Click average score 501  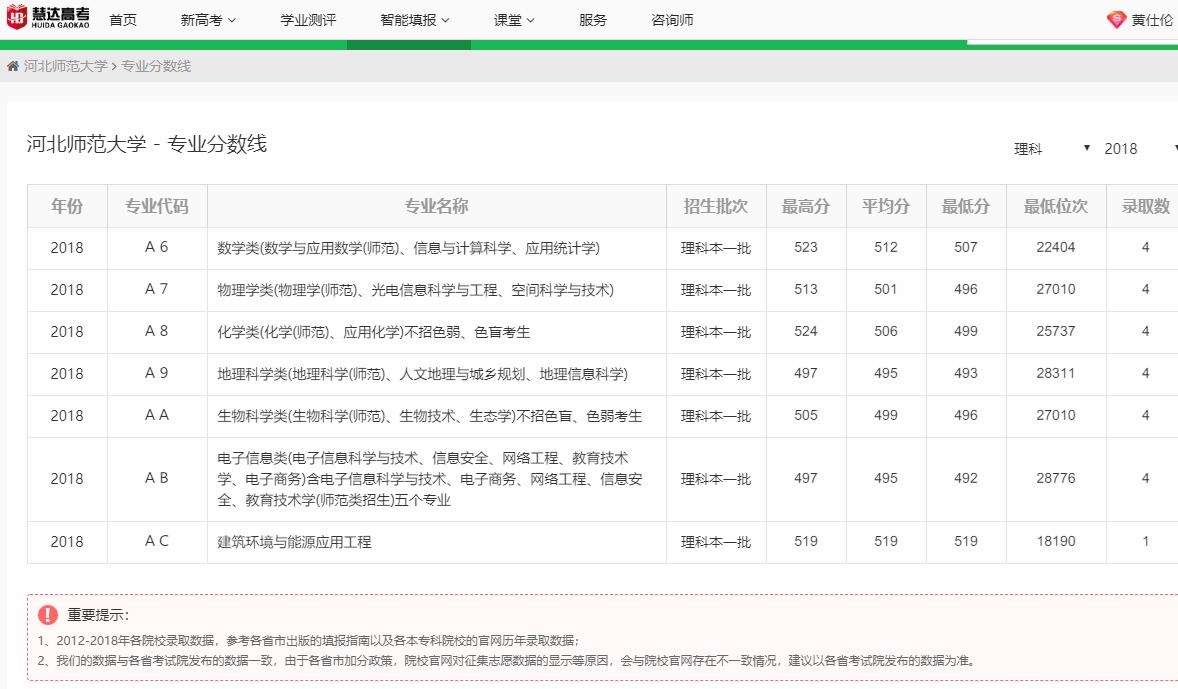(x=886, y=289)
